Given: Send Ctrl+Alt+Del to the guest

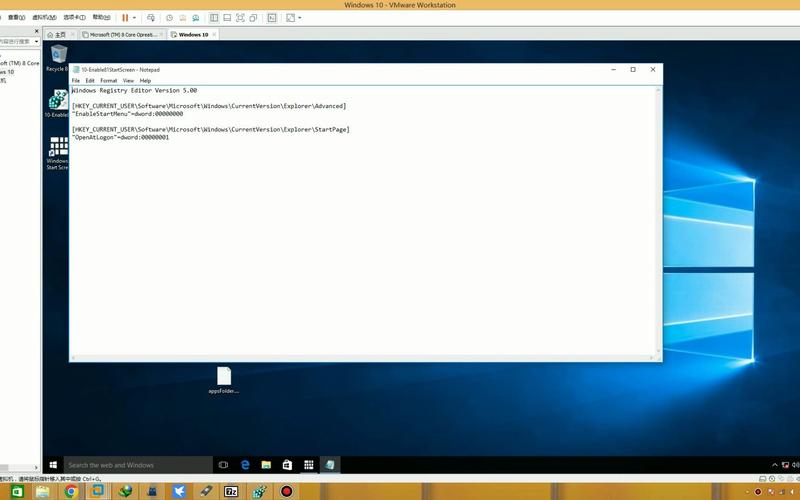Looking at the screenshot, I should tap(151, 17).
